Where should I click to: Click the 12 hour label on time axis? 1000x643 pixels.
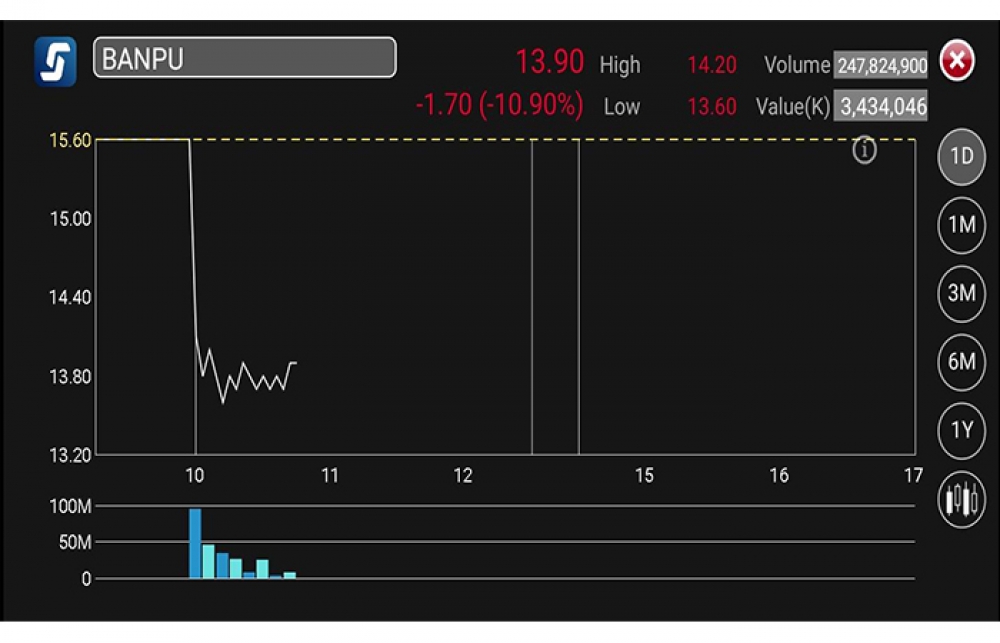[463, 475]
